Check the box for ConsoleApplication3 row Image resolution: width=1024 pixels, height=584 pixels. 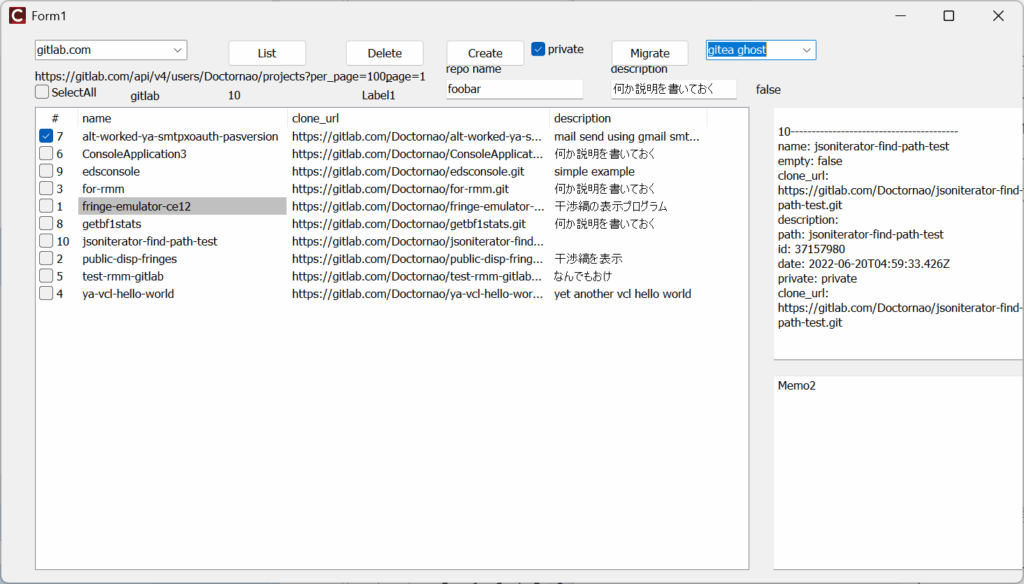pos(46,154)
